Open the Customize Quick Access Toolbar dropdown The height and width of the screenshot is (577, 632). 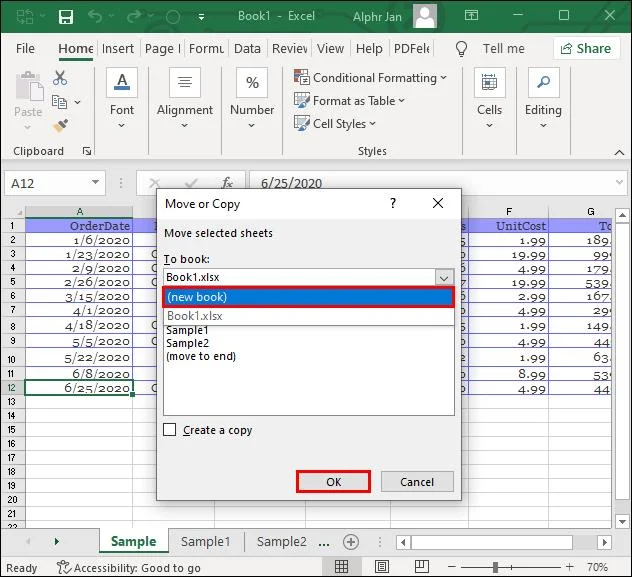[x=201, y=17]
